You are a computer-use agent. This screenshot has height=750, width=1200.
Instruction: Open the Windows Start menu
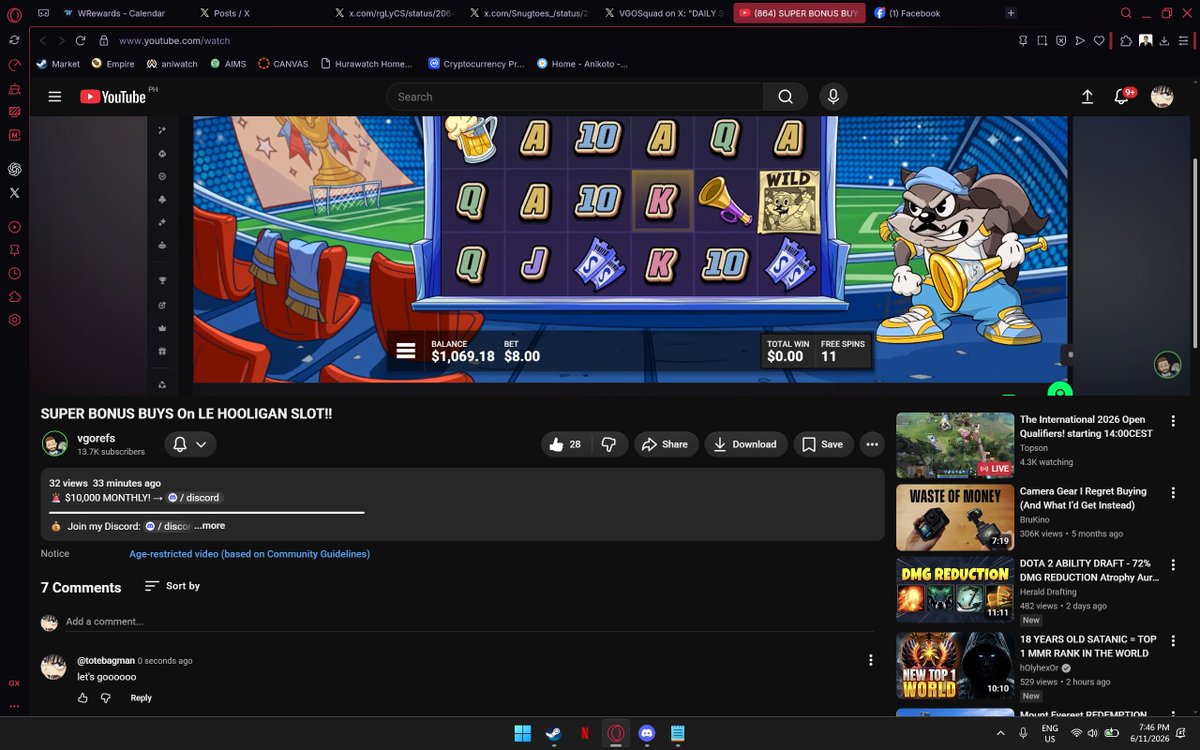point(522,734)
